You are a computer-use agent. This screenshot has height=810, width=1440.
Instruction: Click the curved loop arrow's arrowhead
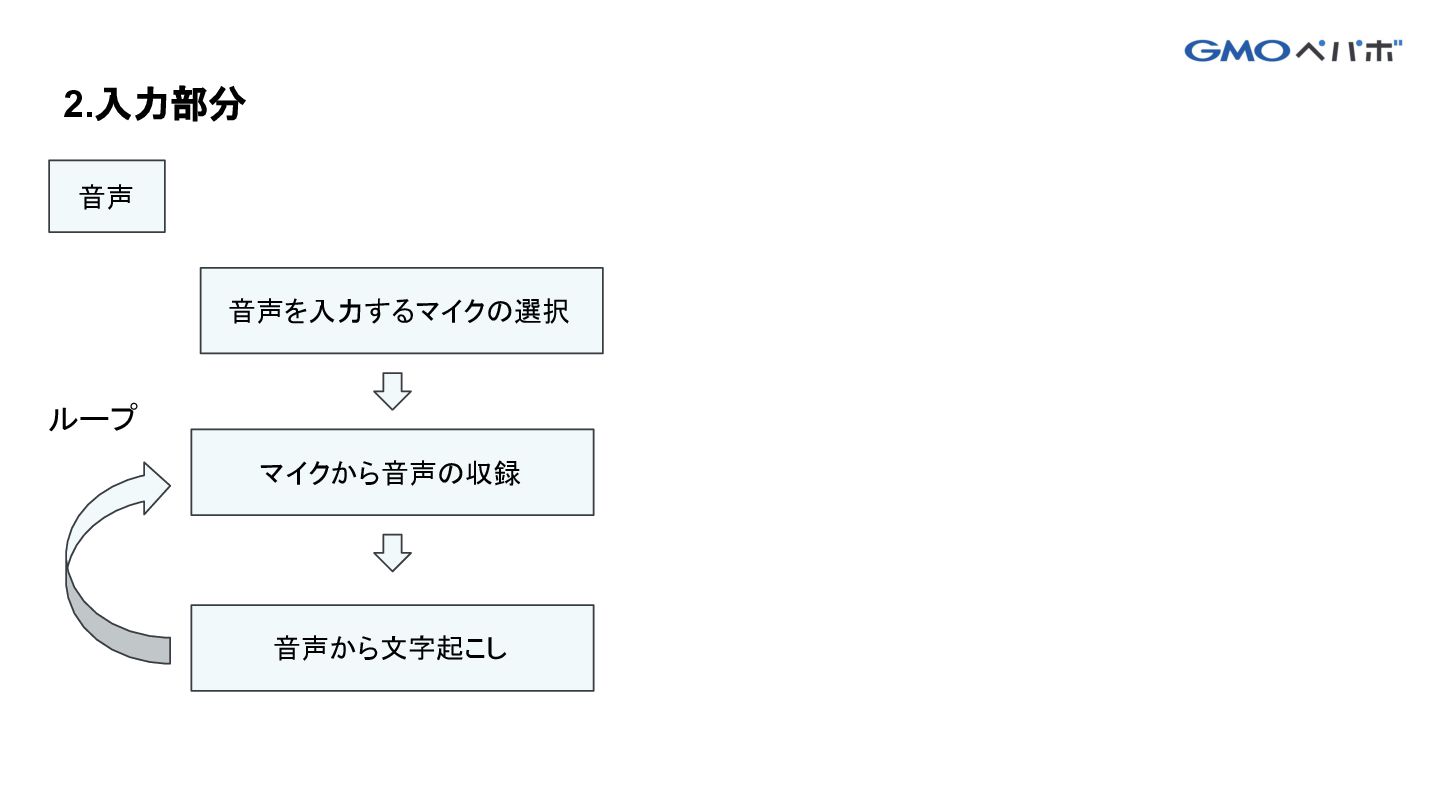[156, 488]
